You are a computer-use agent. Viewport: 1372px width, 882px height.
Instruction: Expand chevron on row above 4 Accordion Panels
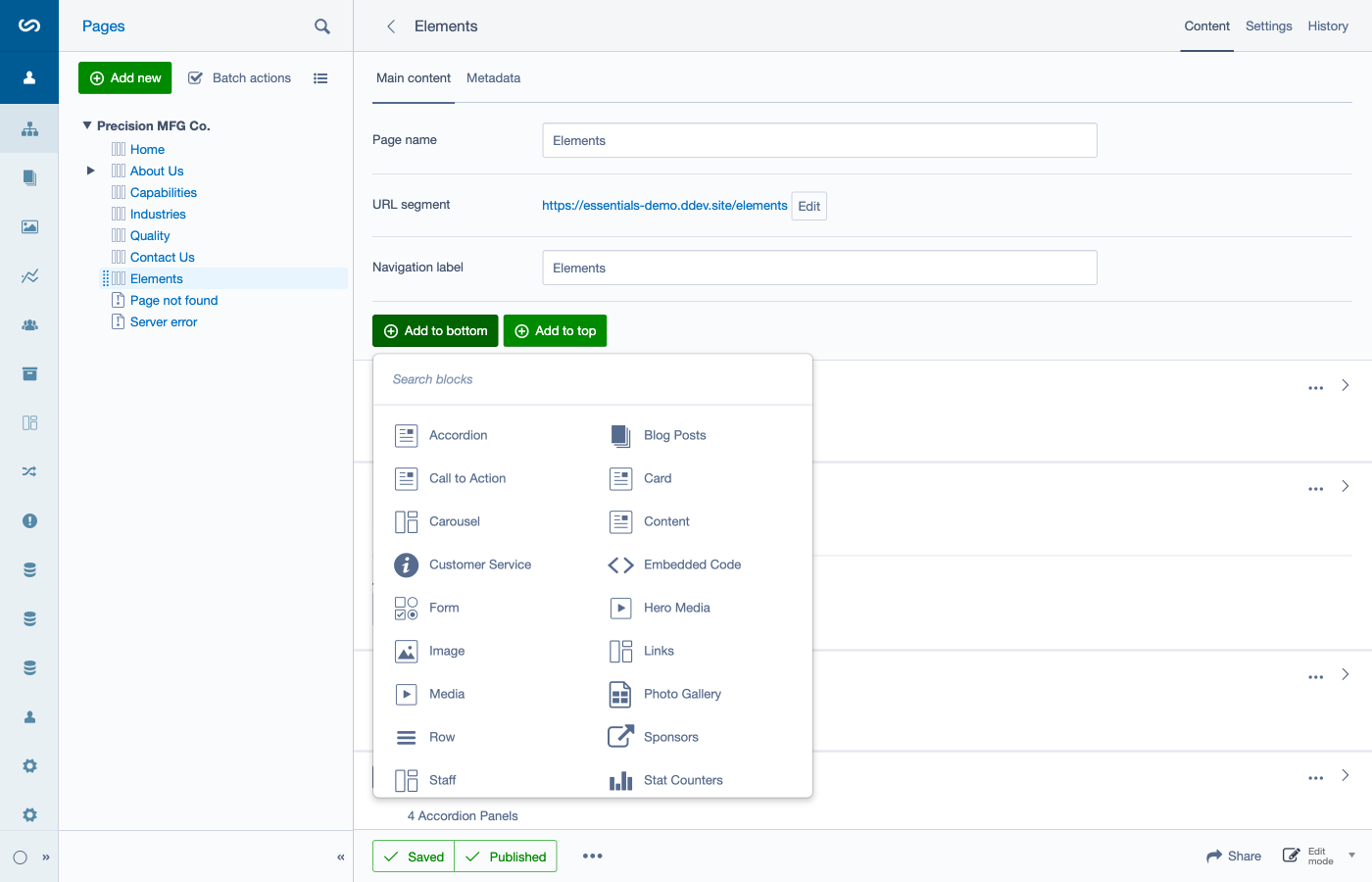point(1346,775)
